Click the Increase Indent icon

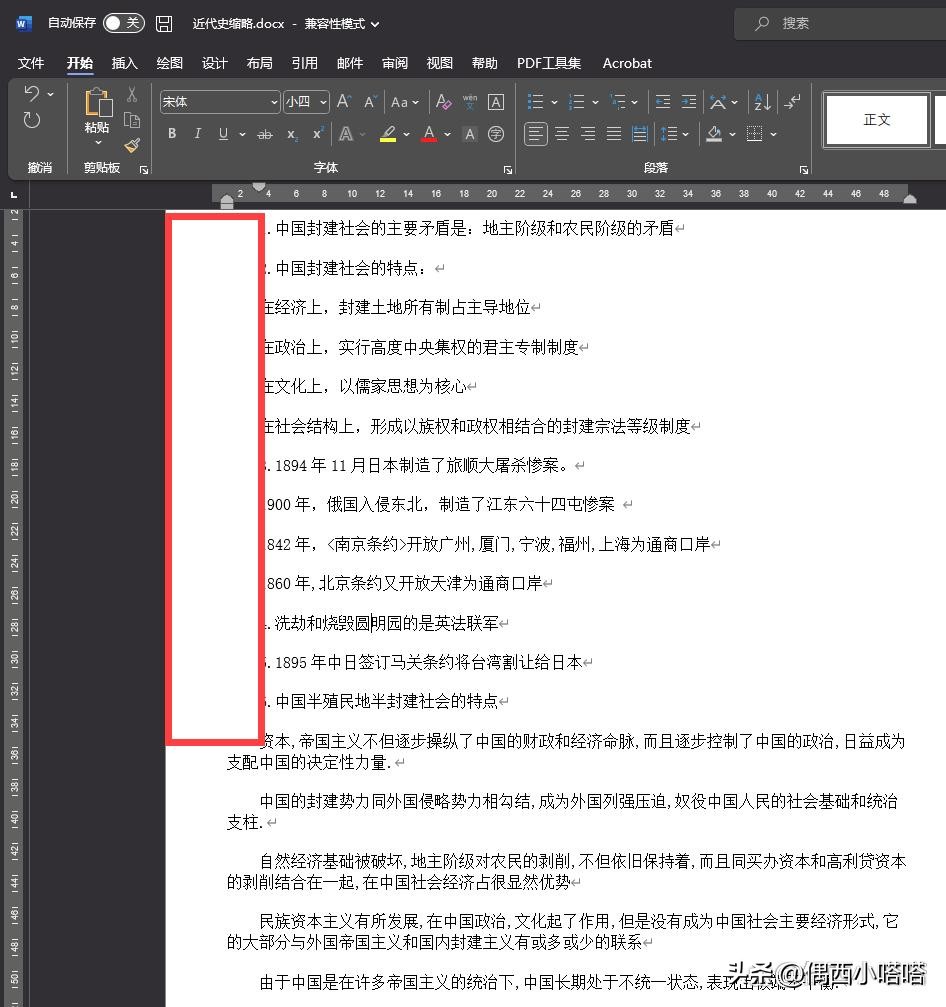[688, 101]
